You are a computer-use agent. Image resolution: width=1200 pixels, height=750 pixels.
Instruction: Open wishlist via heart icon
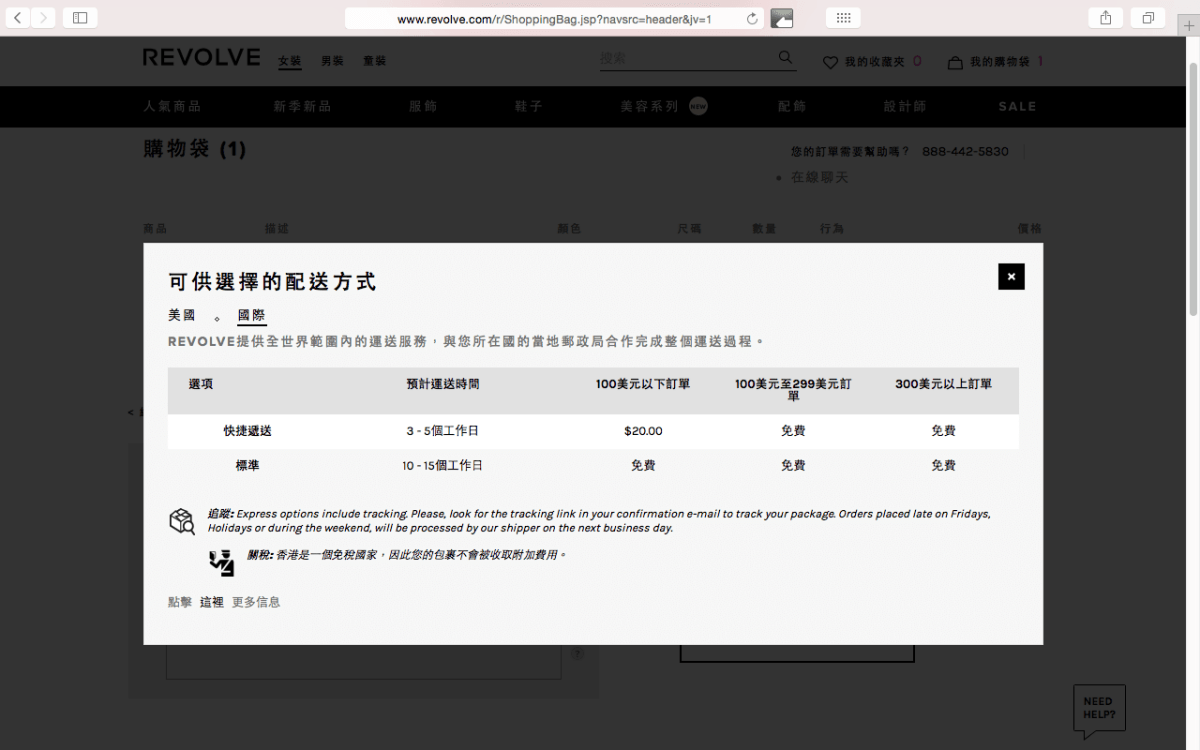tap(830, 62)
